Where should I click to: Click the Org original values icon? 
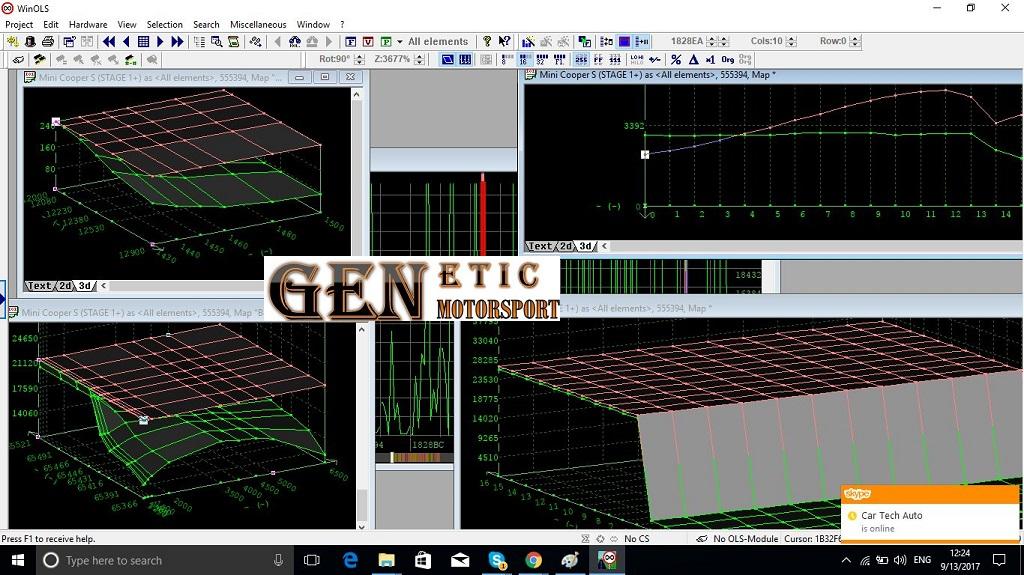(x=727, y=60)
